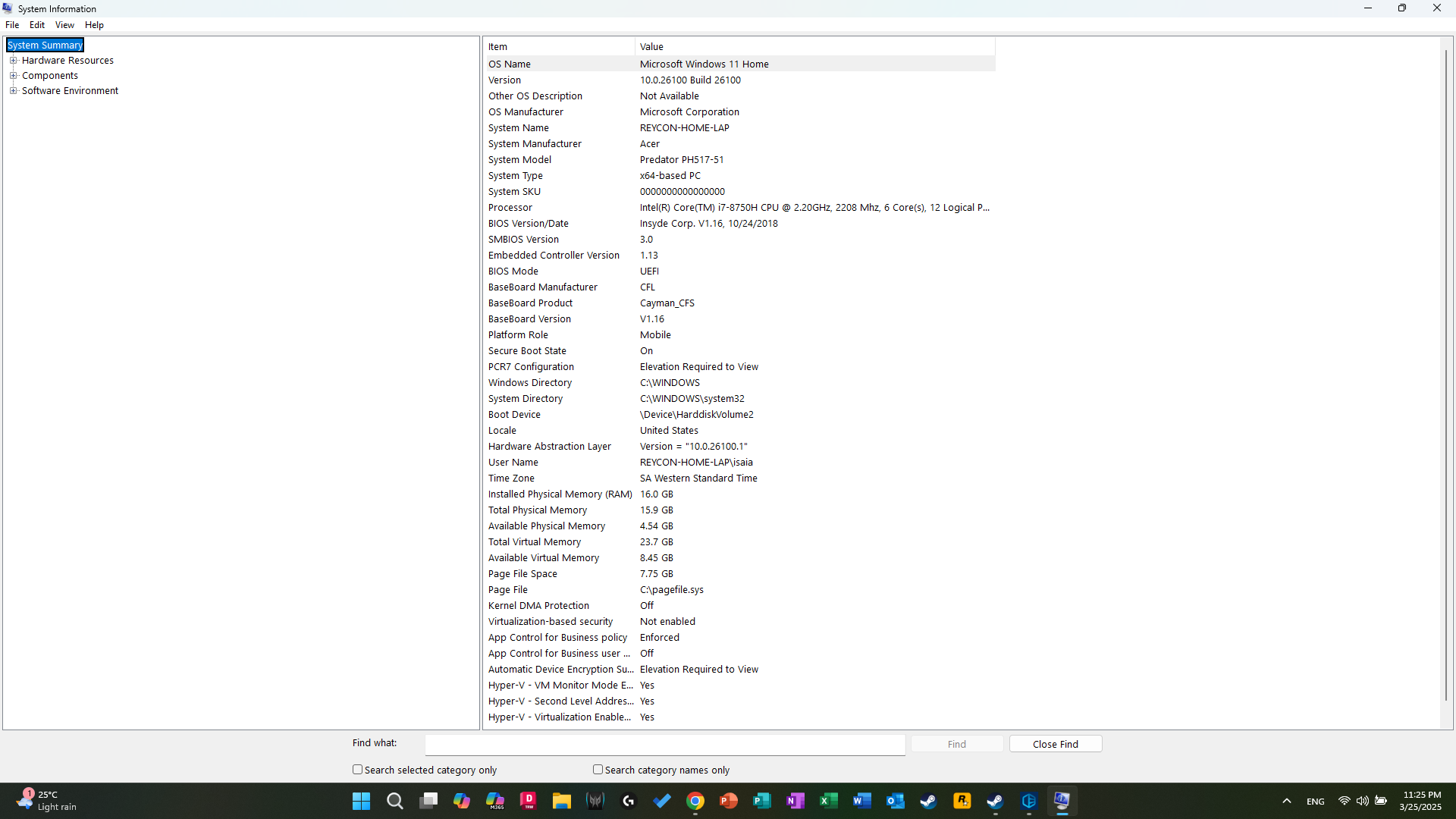Open the clock showing 11:25 PM
Image resolution: width=1456 pixels, height=819 pixels.
point(1422,801)
